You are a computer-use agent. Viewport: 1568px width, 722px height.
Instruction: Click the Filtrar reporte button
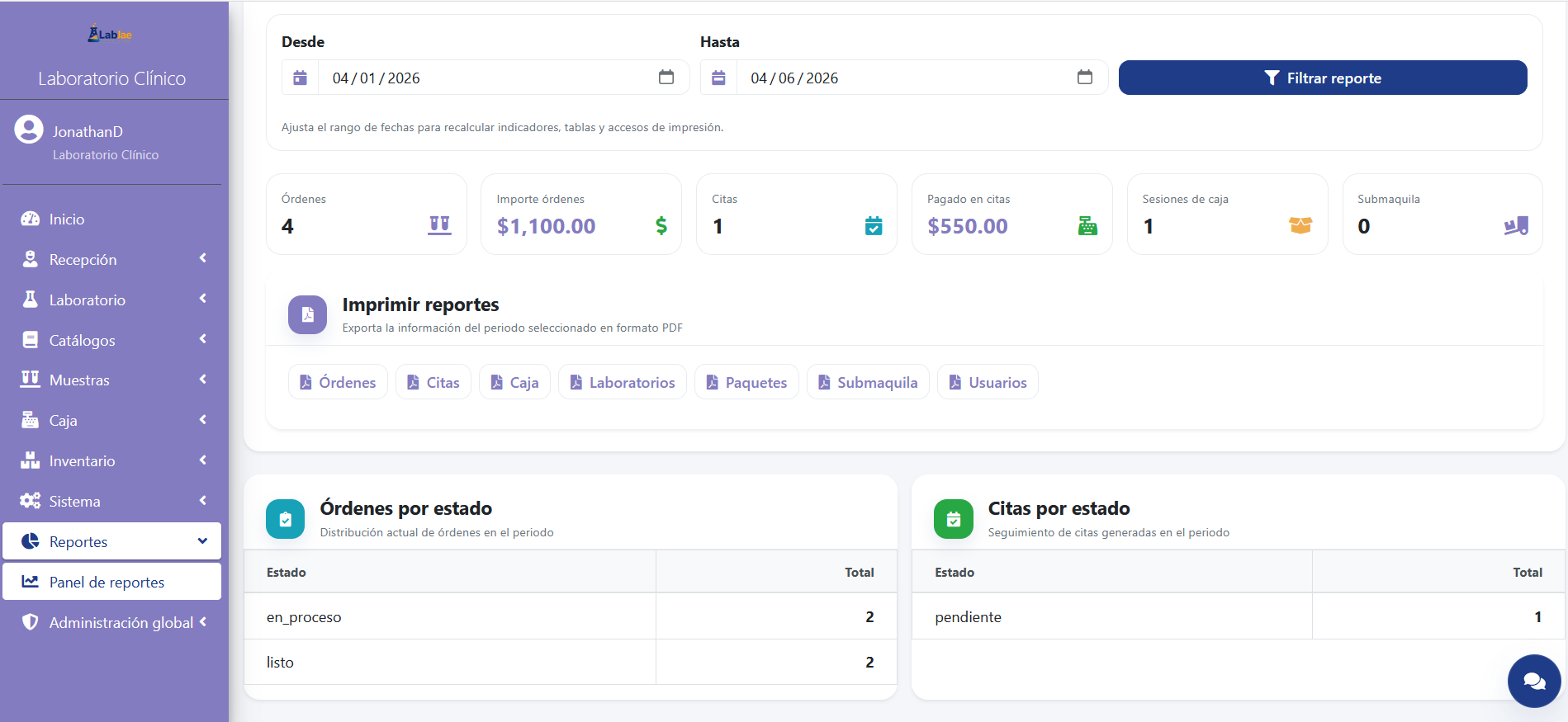[1323, 78]
